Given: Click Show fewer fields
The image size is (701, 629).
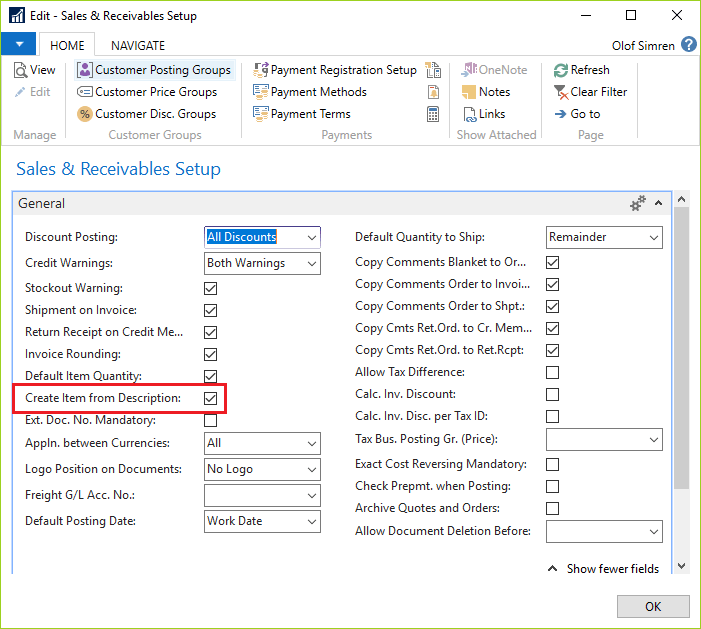Looking at the screenshot, I should 604,569.
